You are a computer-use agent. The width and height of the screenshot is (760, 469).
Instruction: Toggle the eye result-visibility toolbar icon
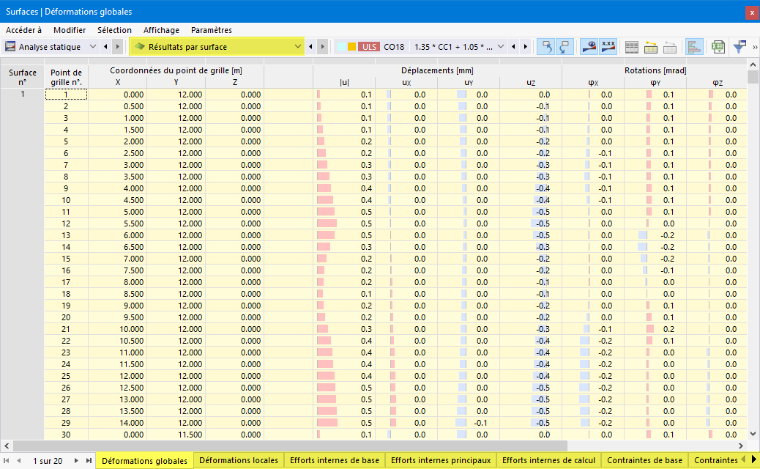point(589,47)
